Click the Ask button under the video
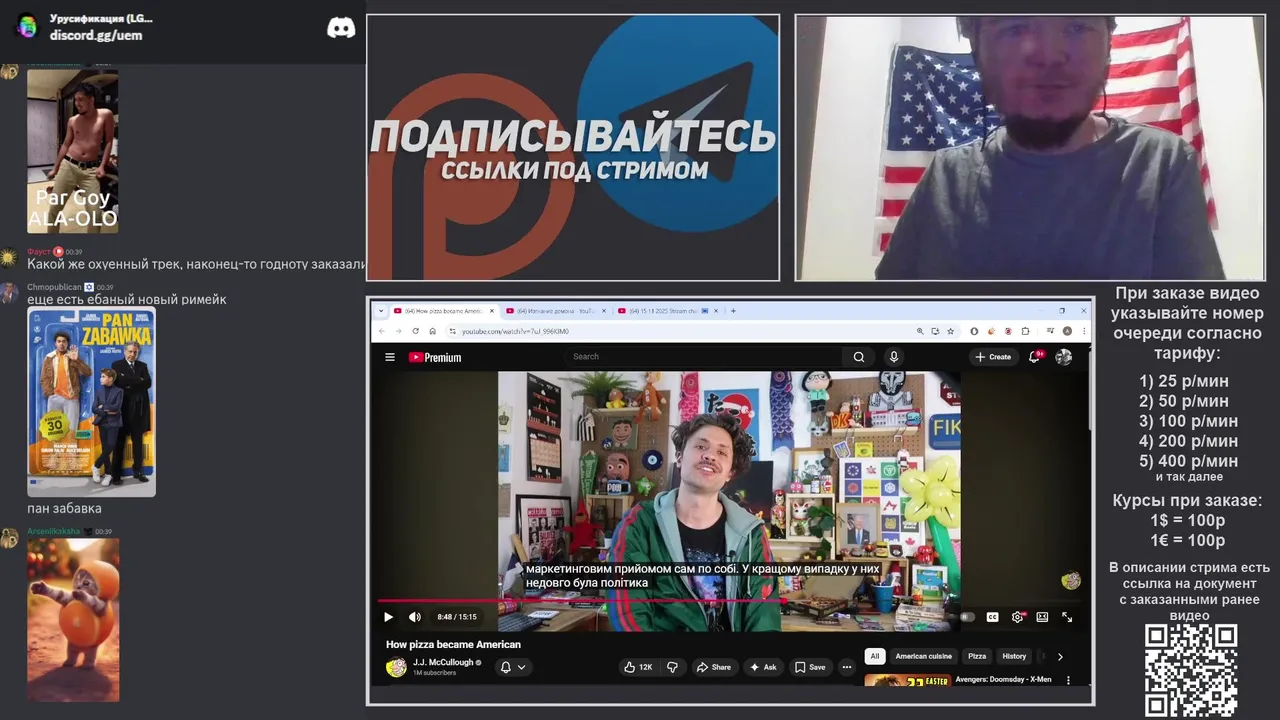This screenshot has width=1280, height=720. [x=763, y=667]
